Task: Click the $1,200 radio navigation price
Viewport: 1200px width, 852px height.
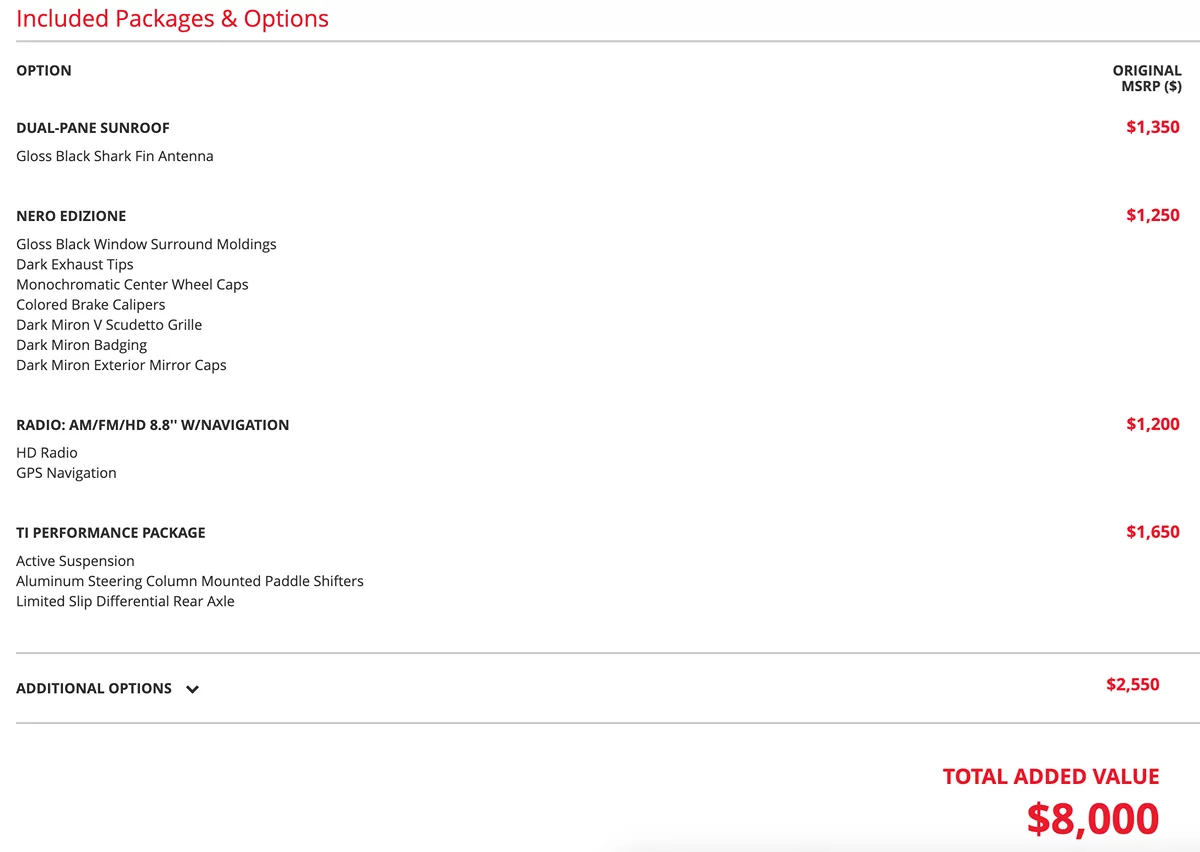Action: tap(1152, 425)
